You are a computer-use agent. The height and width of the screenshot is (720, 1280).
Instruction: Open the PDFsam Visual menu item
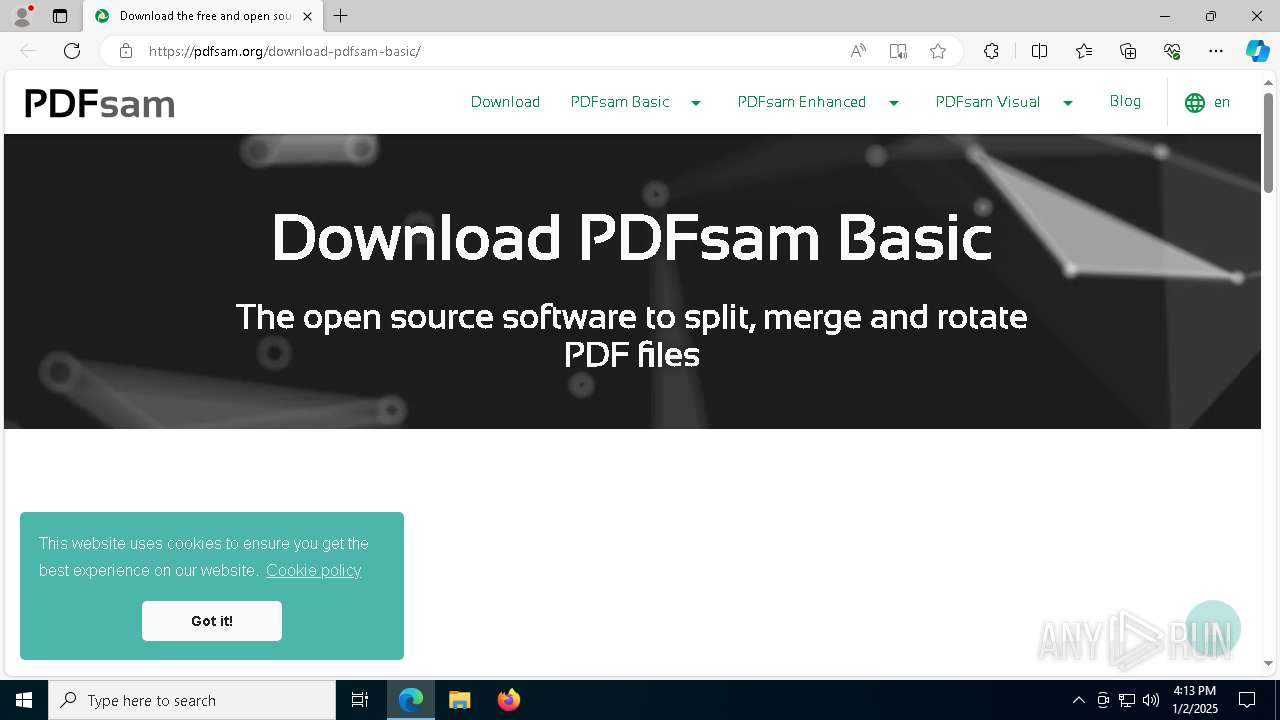tap(988, 102)
